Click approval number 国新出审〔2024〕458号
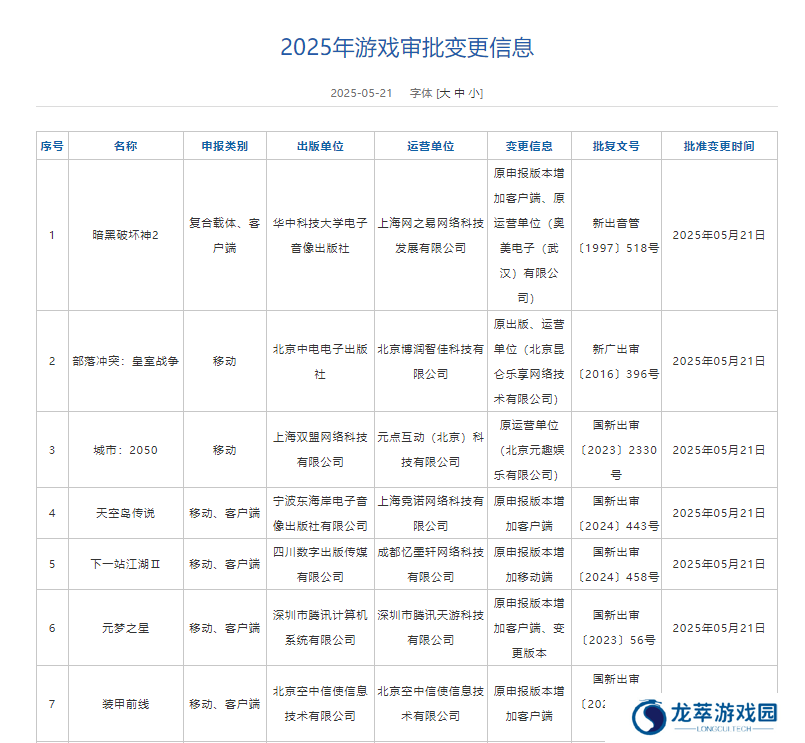This screenshot has width=805, height=743. pyautogui.click(x=617, y=565)
